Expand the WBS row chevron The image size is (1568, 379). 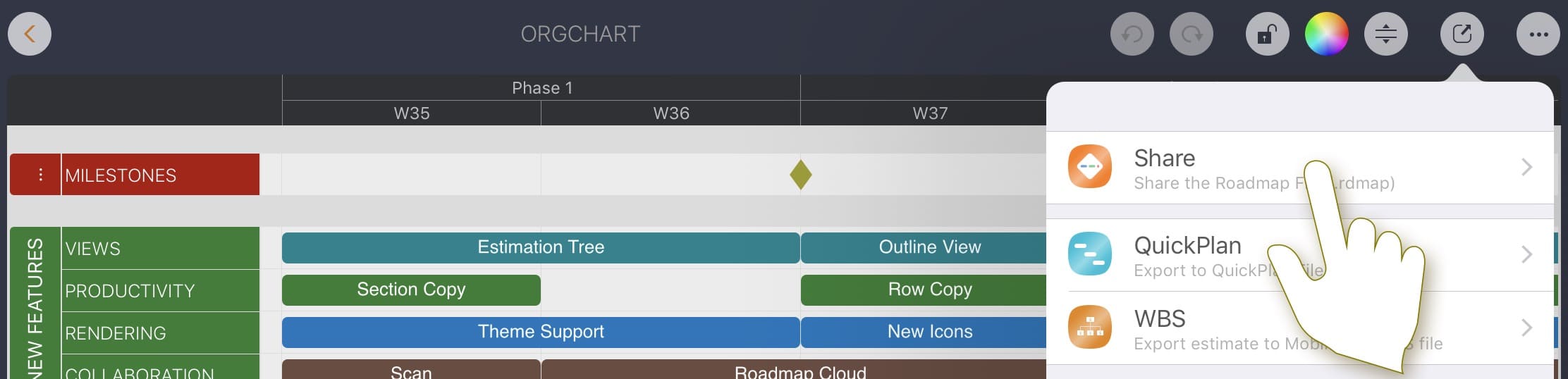coord(1526,328)
